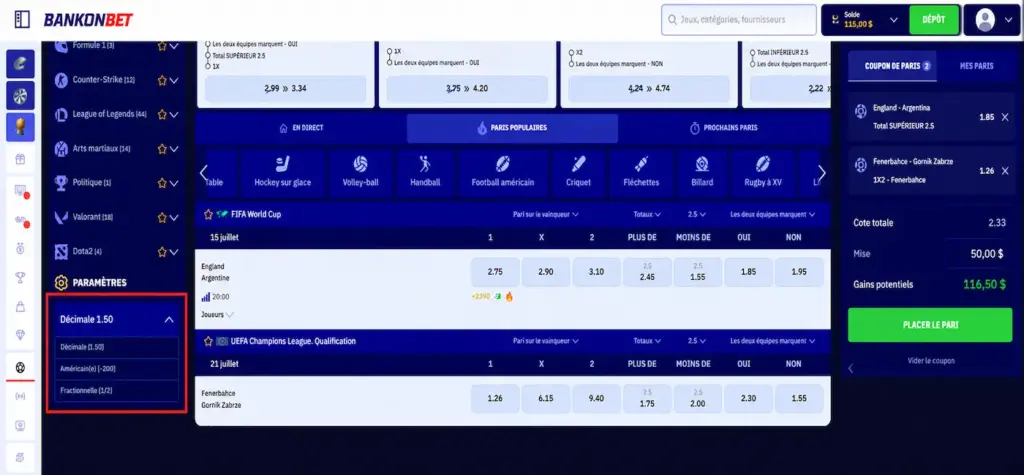Select combo bet odds 2.99 » 3.34
This screenshot has height=475, width=1024.
tap(285, 89)
